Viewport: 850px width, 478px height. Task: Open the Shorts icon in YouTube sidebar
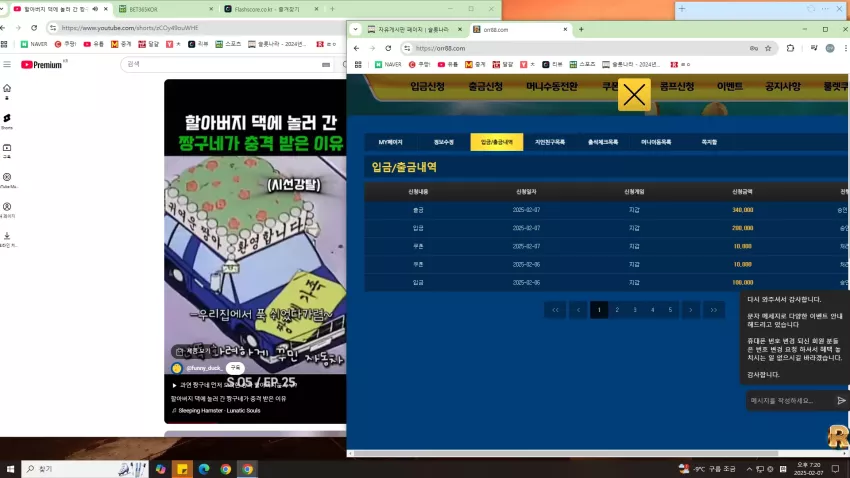tap(7, 118)
